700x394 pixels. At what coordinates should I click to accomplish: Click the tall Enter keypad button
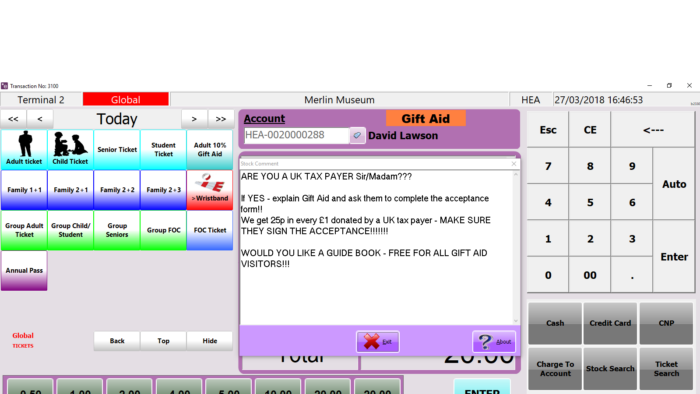(674, 257)
